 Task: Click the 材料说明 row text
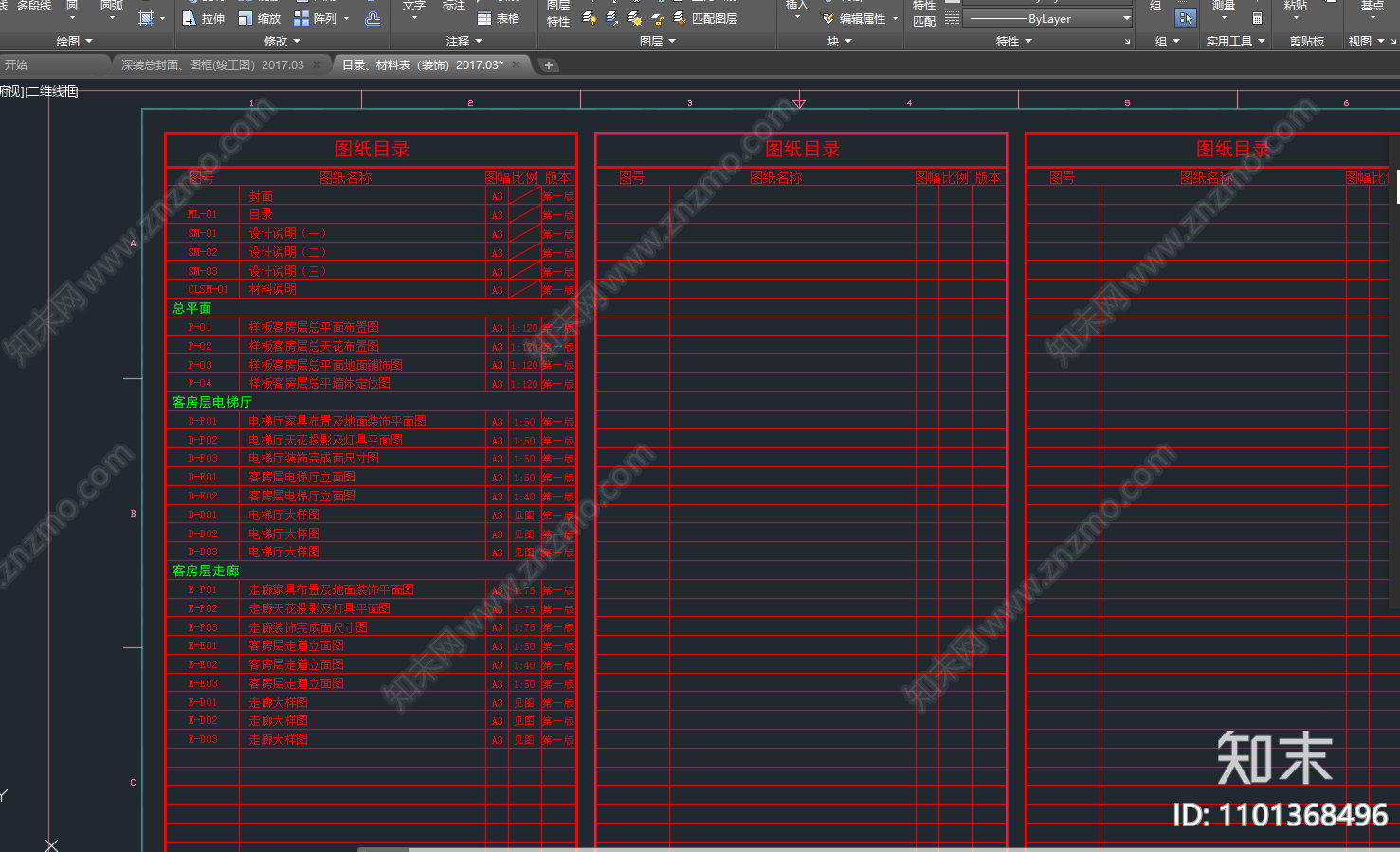(272, 289)
